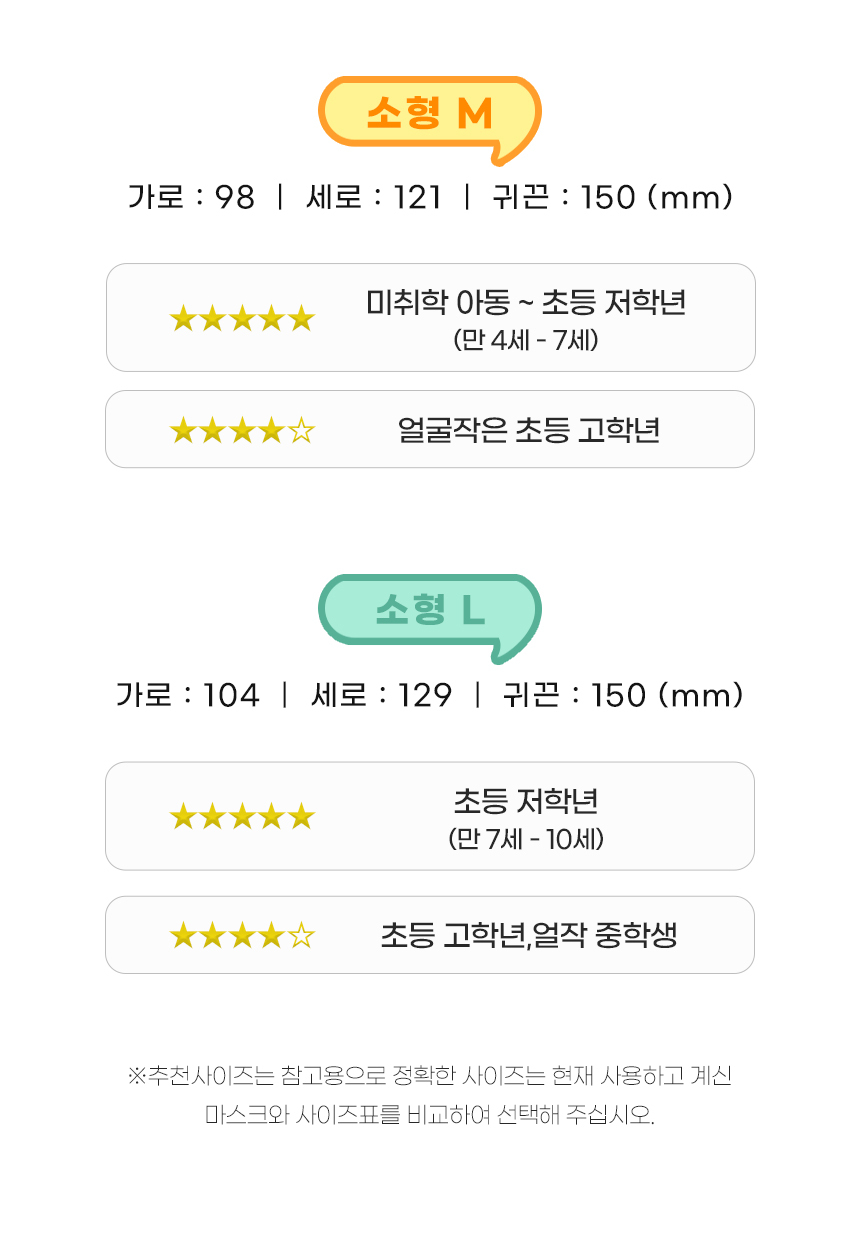The image size is (860, 1260).
Task: Click the 초등 고학년,얼작 중학생 label
Action: tap(528, 936)
